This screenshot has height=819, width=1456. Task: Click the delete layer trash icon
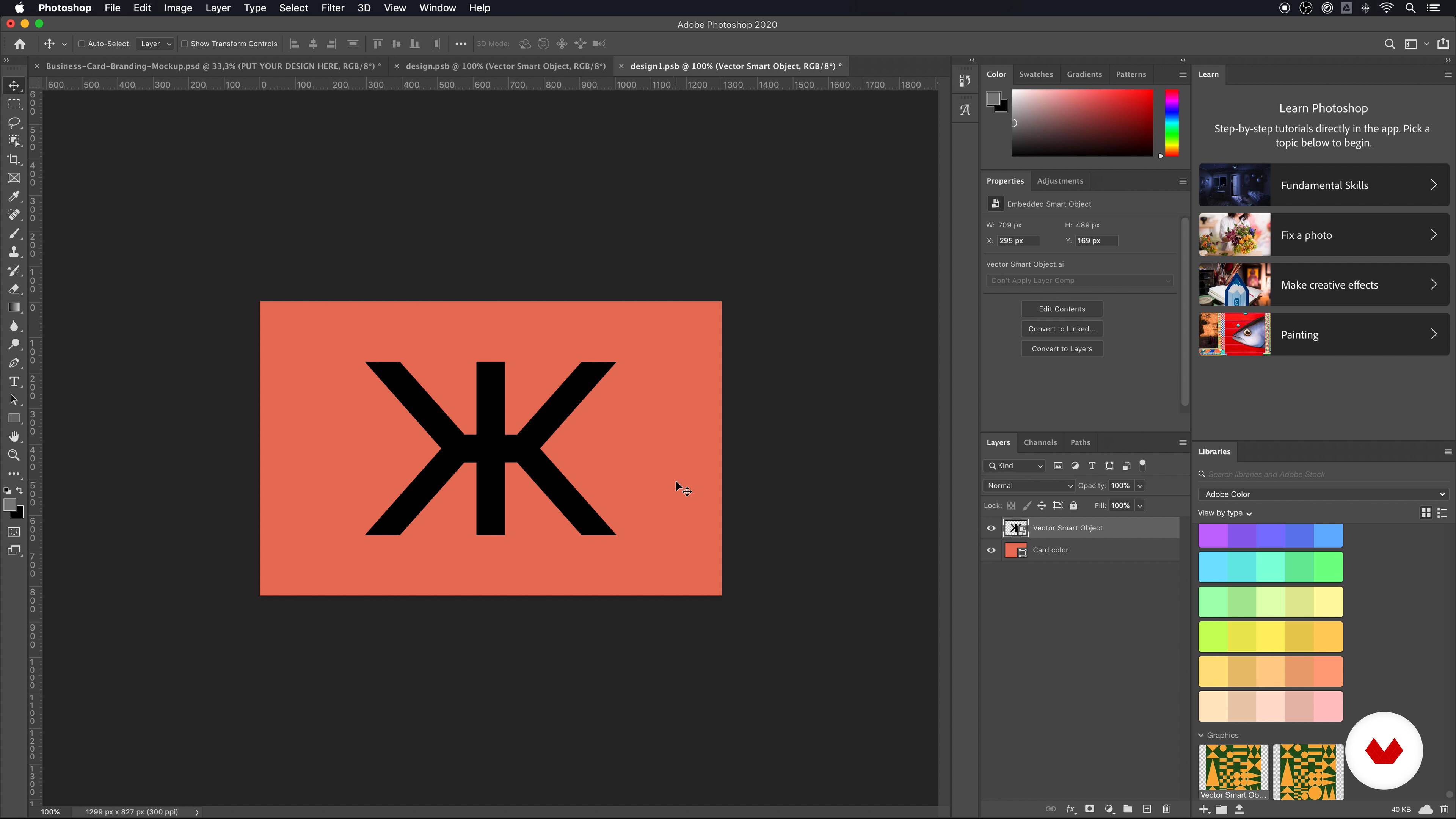coord(1166,809)
